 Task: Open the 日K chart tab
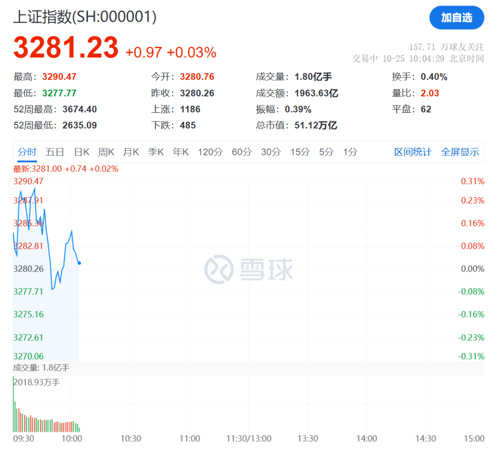click(82, 152)
